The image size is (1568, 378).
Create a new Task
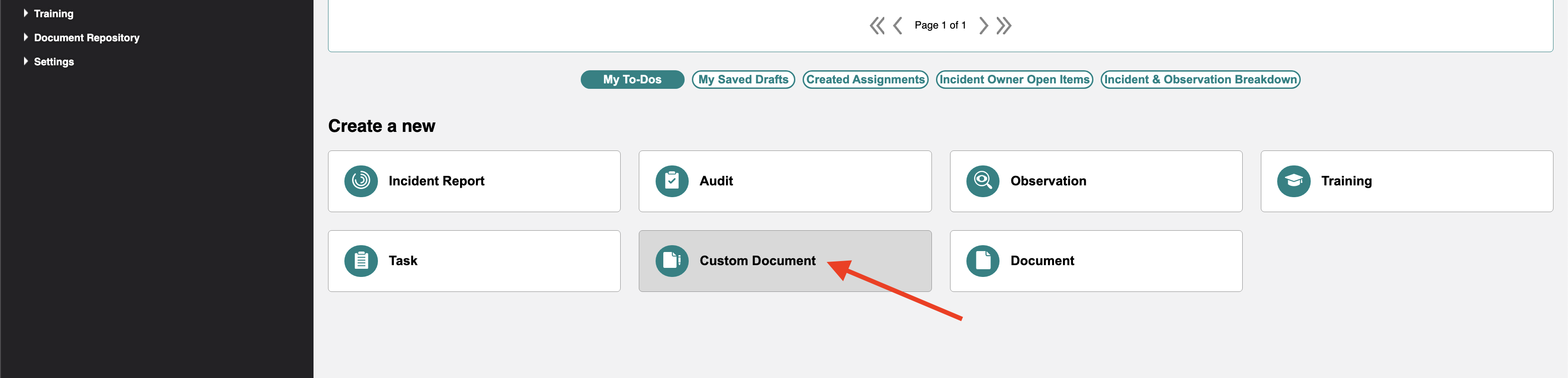tap(474, 261)
